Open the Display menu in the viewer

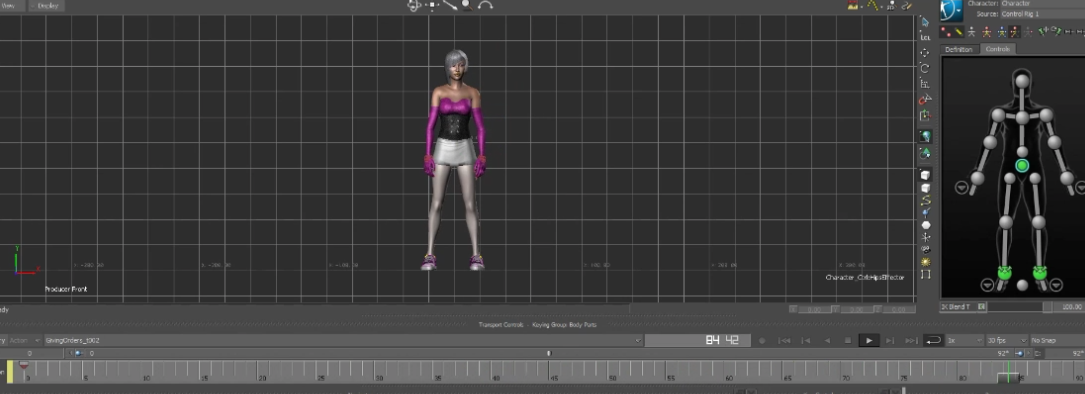click(x=48, y=6)
